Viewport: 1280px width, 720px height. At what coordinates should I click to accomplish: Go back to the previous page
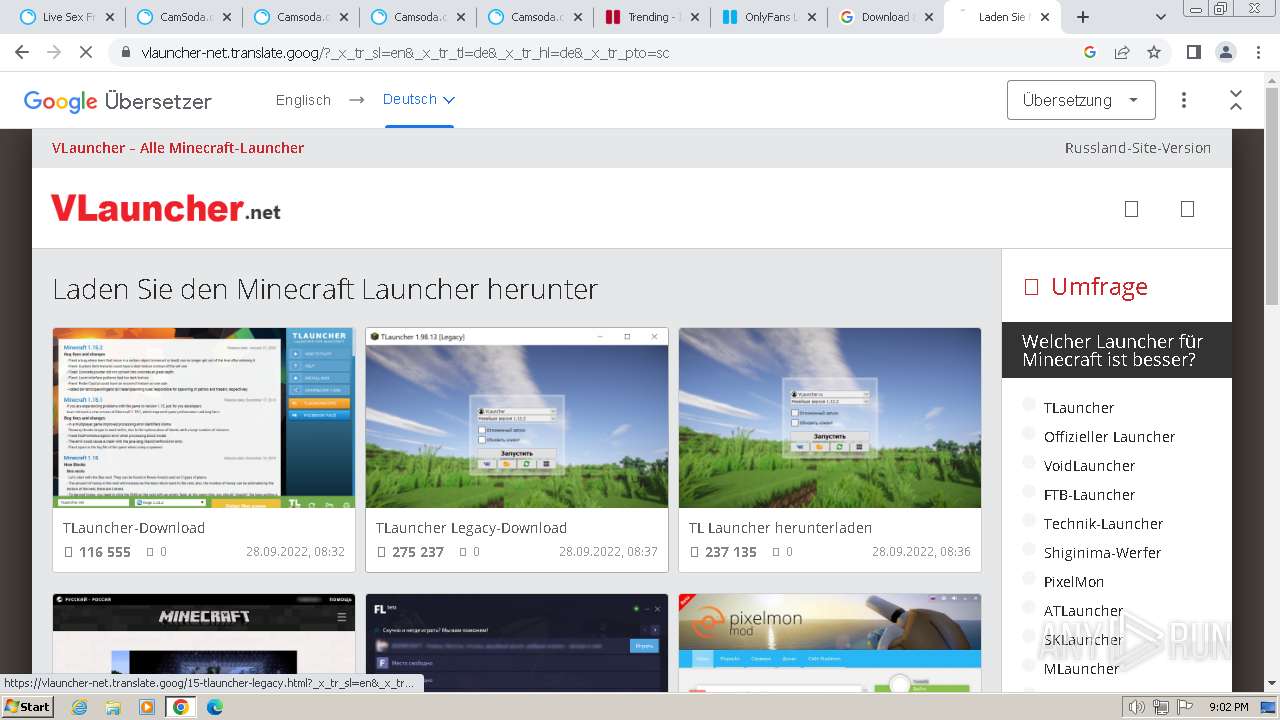pos(22,53)
